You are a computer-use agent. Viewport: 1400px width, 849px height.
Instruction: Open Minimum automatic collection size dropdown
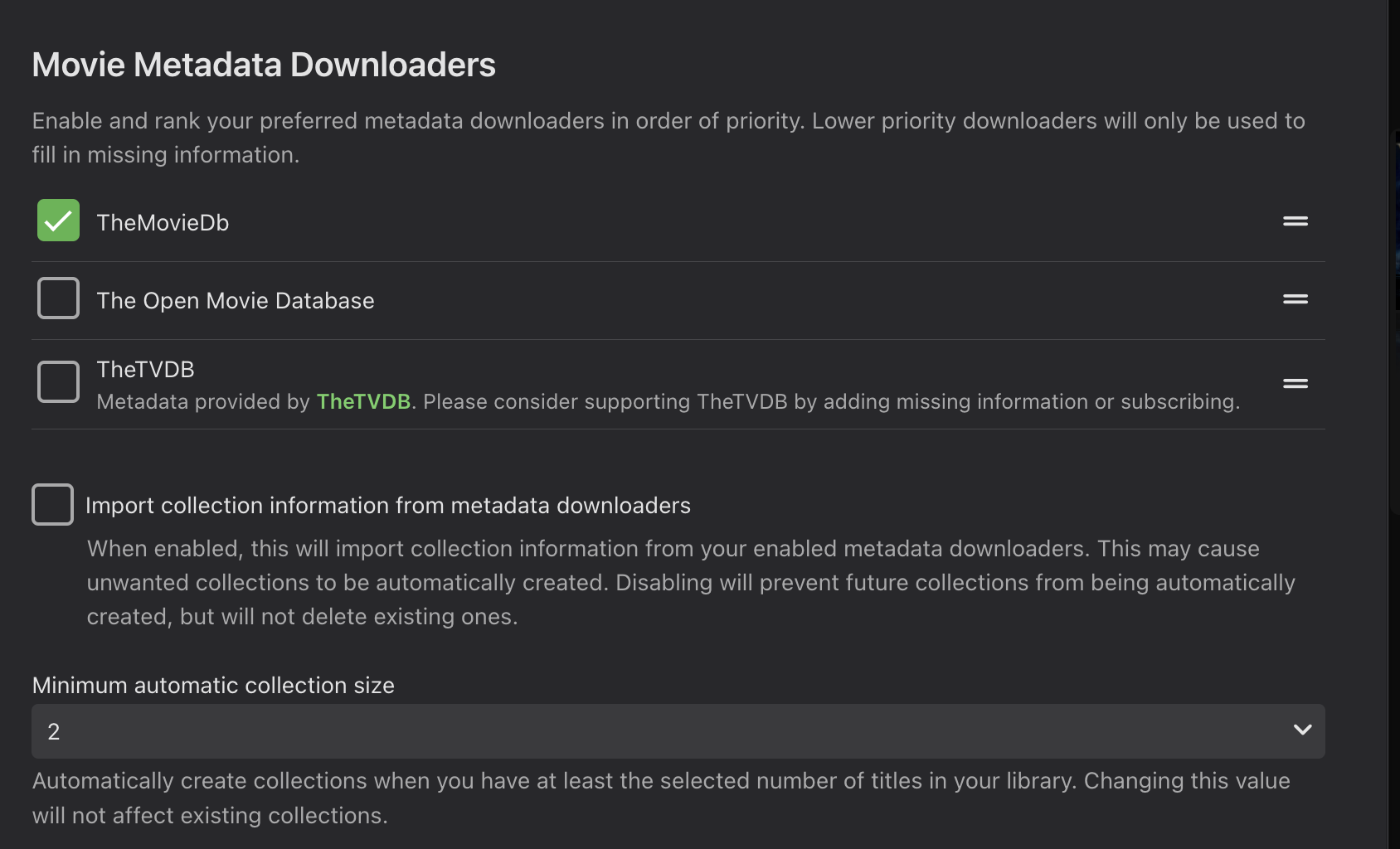(677, 731)
